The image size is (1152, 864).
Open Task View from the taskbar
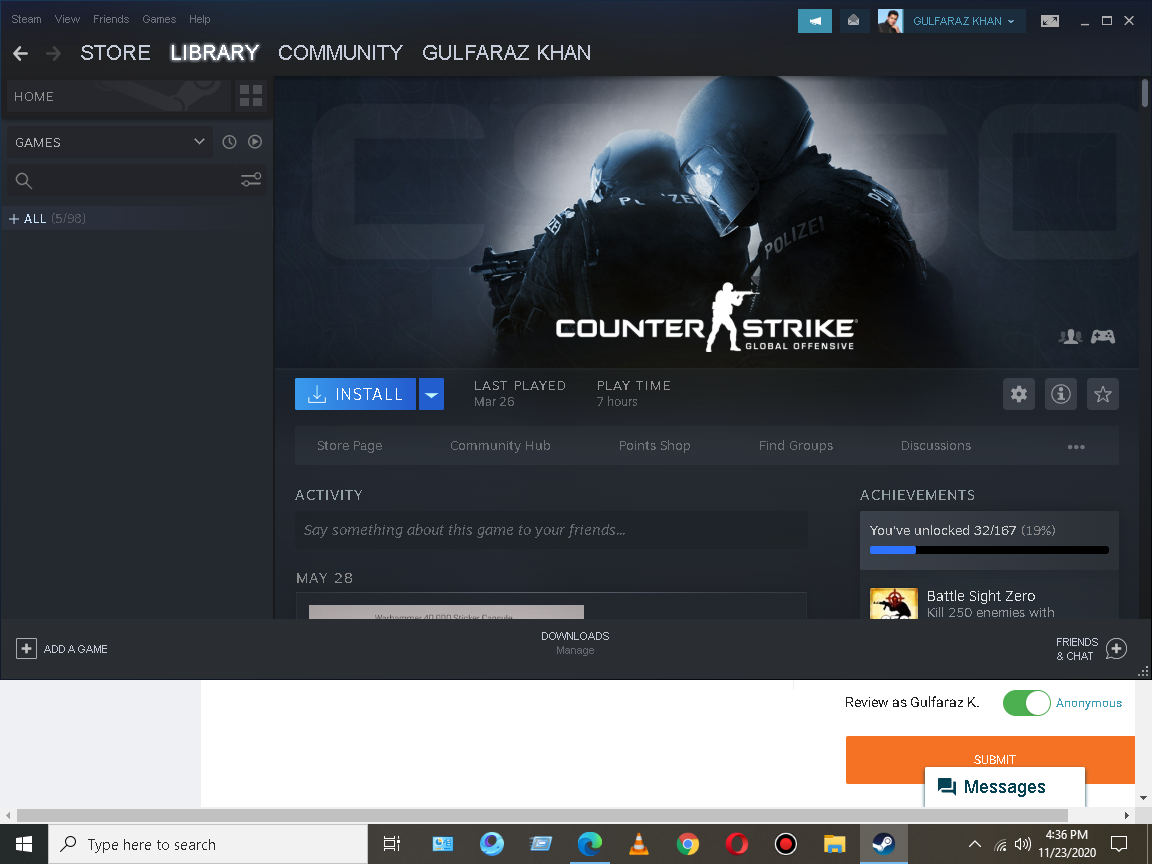(x=392, y=844)
